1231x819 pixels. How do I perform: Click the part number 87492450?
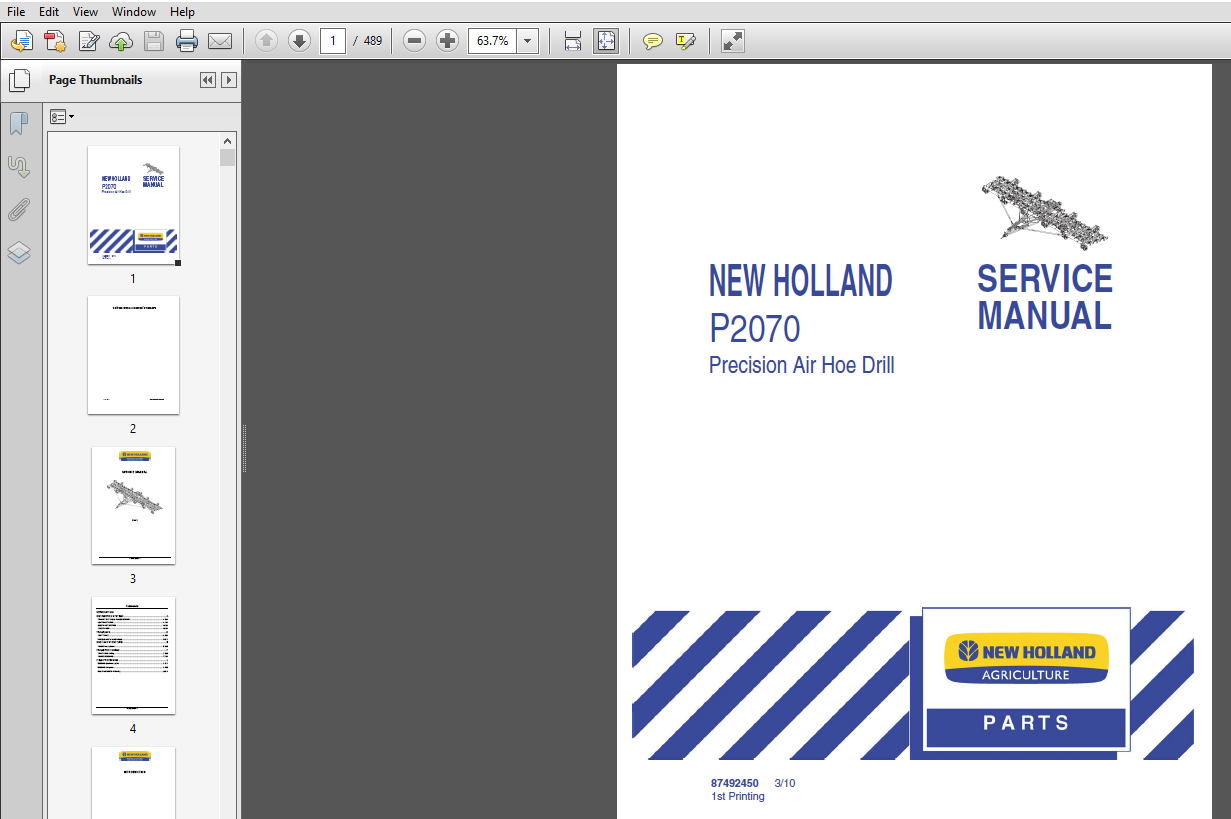pos(735,783)
